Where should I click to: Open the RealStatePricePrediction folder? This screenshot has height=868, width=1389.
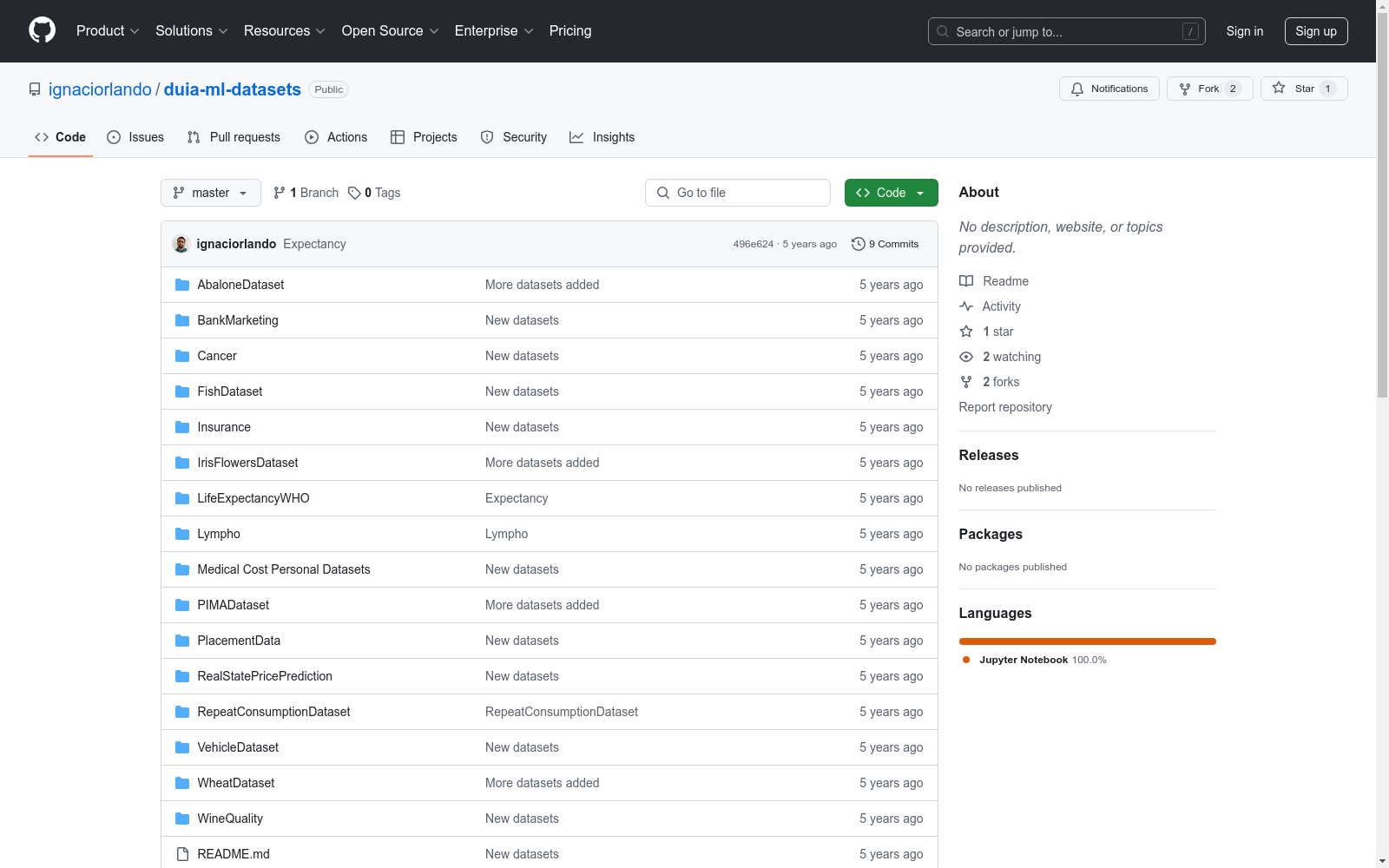click(x=265, y=676)
